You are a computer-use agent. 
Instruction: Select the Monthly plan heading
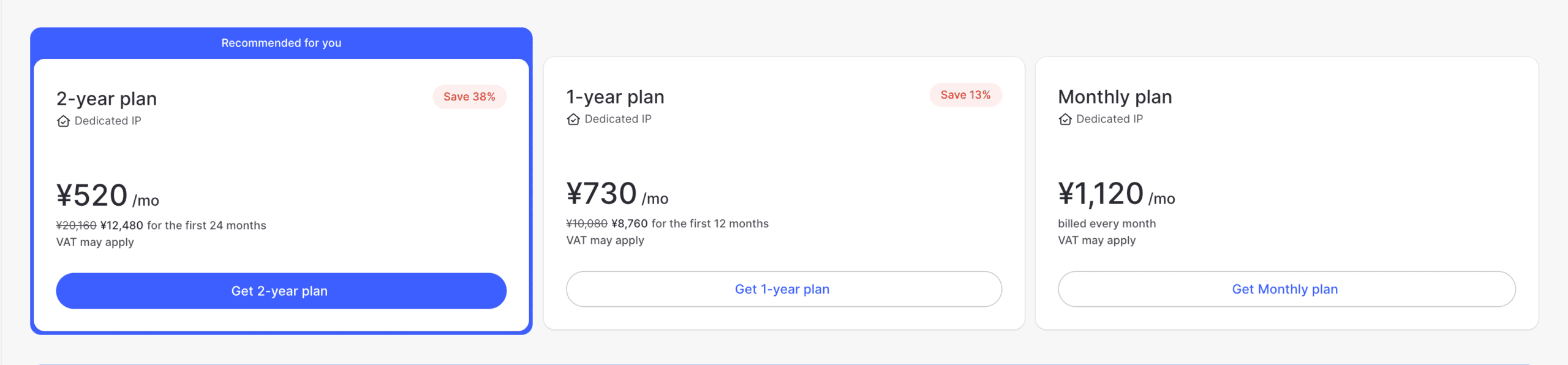pyautogui.click(x=1115, y=97)
